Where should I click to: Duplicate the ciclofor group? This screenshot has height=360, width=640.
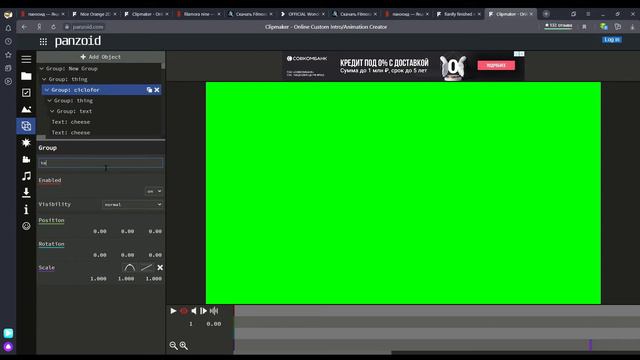pyautogui.click(x=149, y=90)
